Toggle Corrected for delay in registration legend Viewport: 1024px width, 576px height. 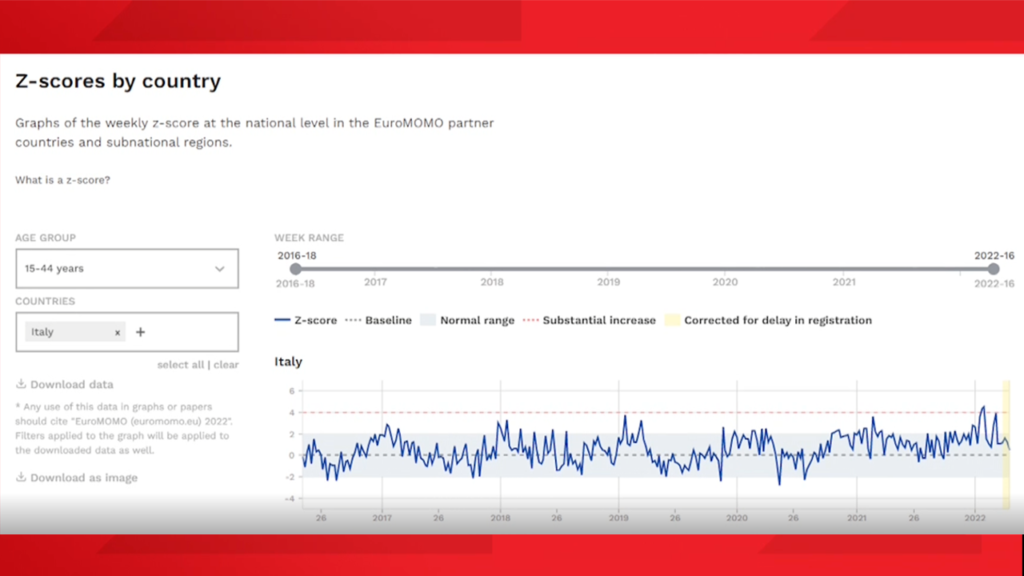point(768,321)
